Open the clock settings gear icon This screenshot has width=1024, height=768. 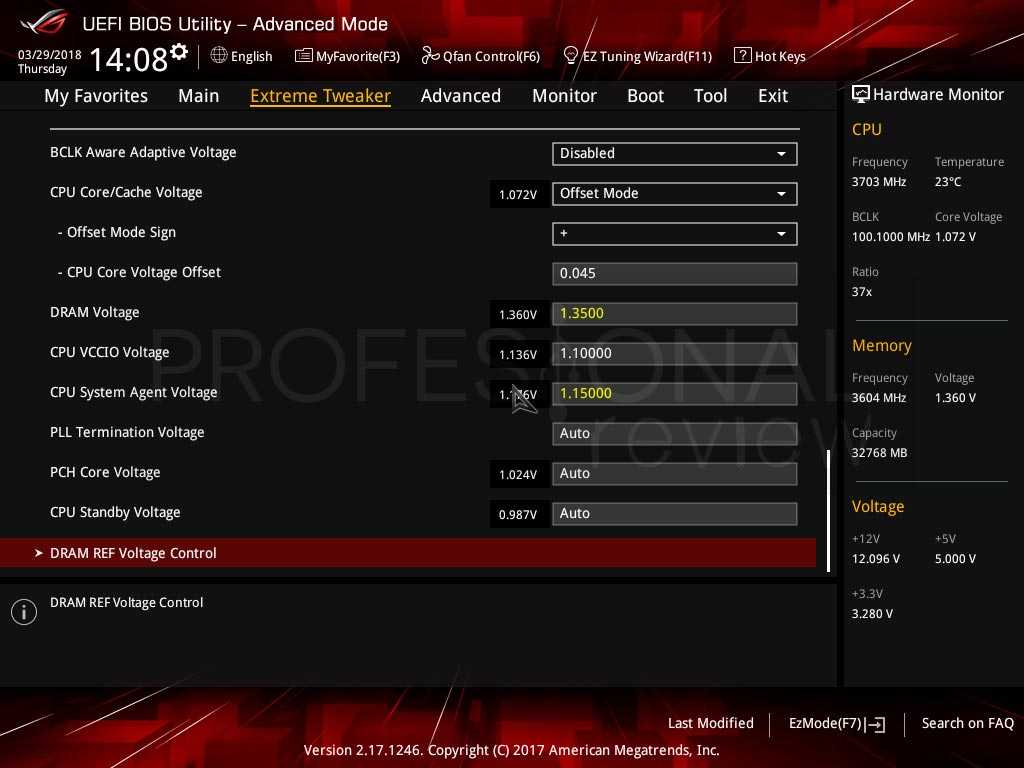tap(179, 52)
